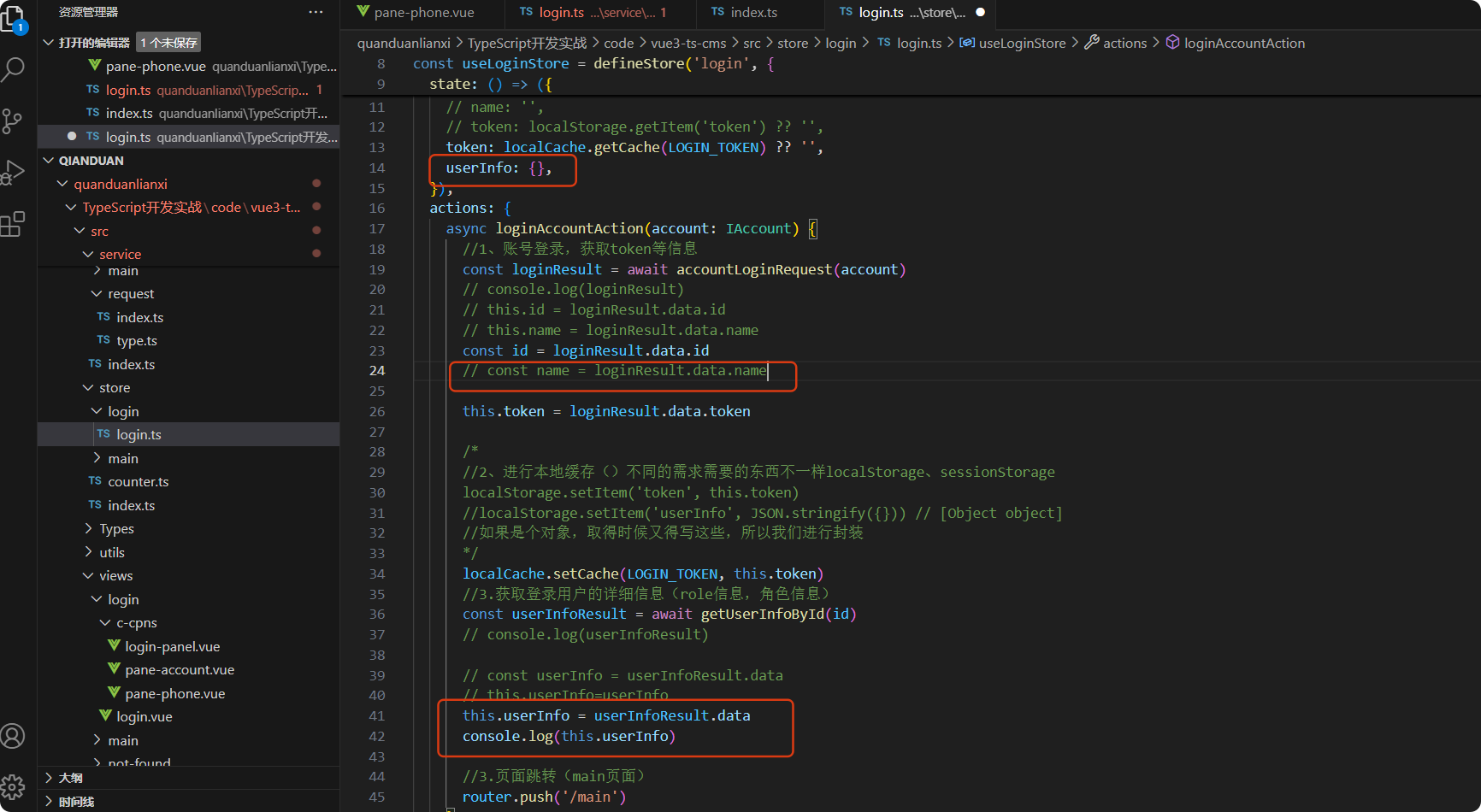Collapse the src folder
Viewport: 1481px width, 812px height.
(80, 231)
